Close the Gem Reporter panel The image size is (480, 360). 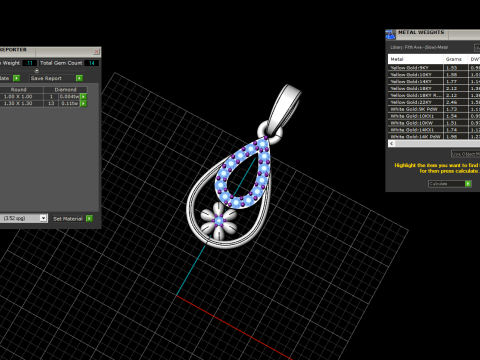point(96,51)
